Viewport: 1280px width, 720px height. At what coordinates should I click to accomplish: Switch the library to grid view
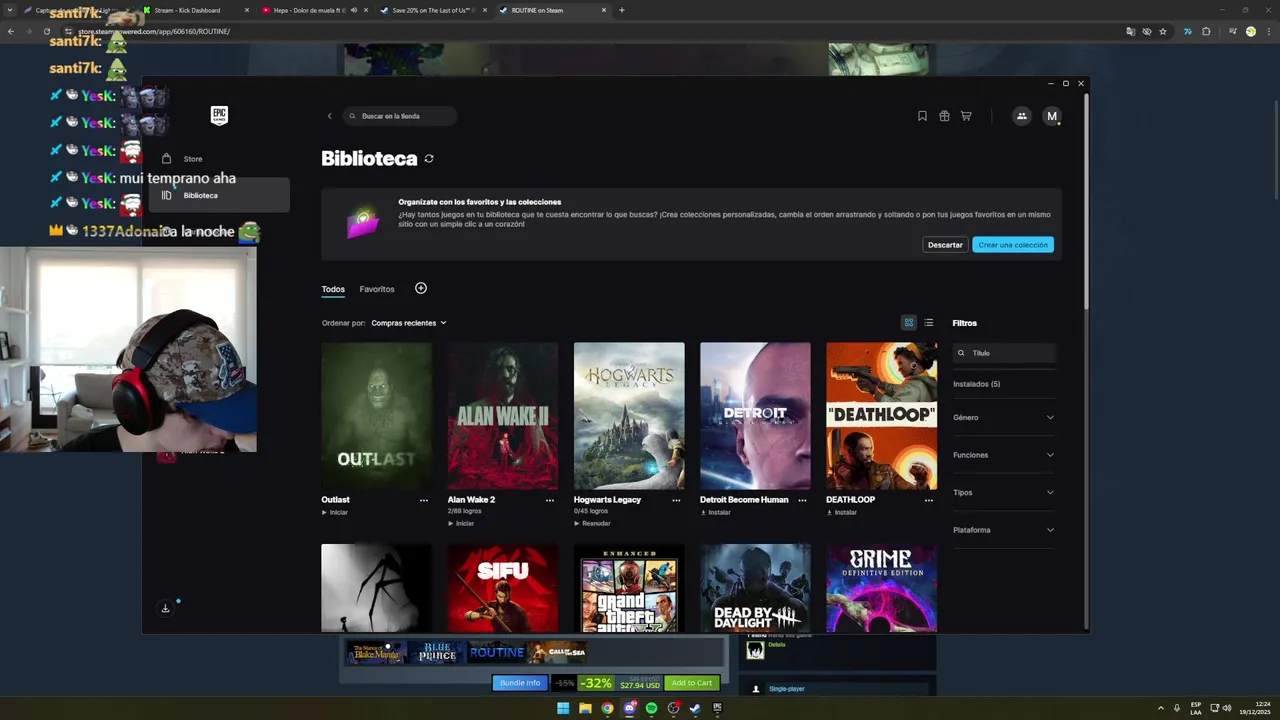tap(908, 322)
